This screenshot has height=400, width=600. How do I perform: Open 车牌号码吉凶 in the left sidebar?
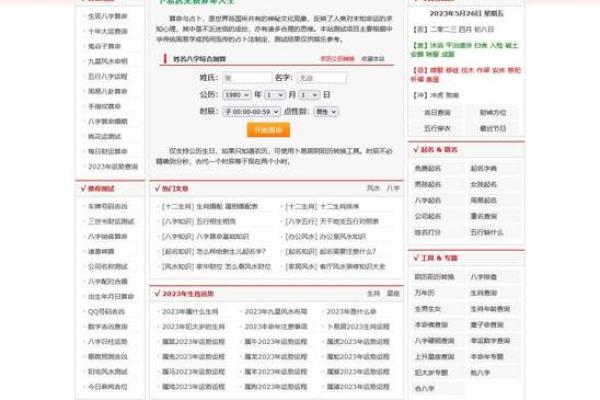pos(108,206)
